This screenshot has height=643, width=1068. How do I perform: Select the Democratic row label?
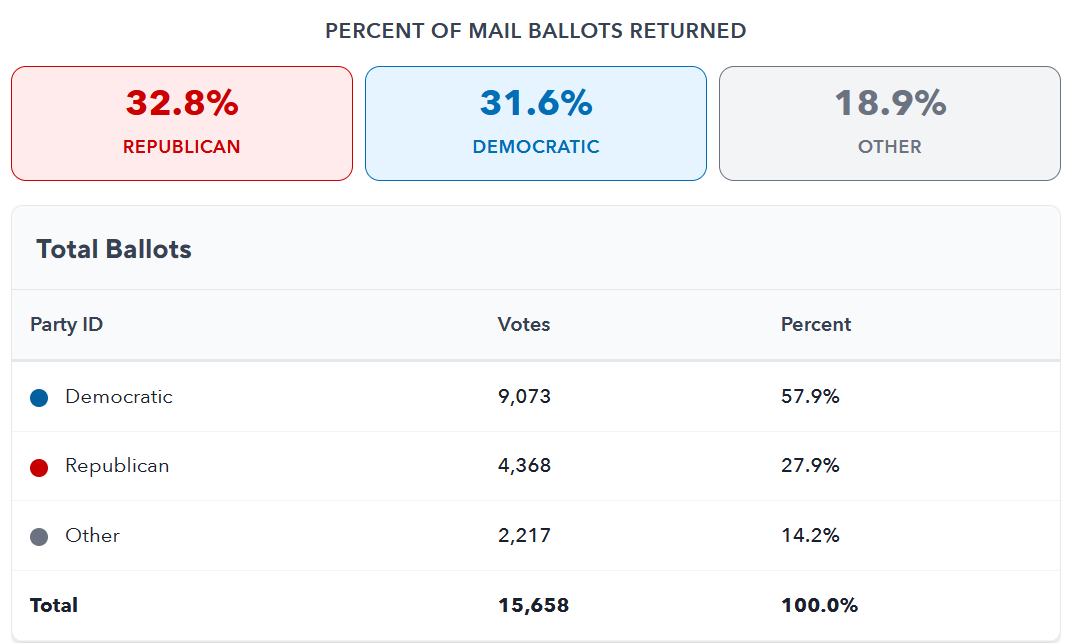click(x=119, y=397)
